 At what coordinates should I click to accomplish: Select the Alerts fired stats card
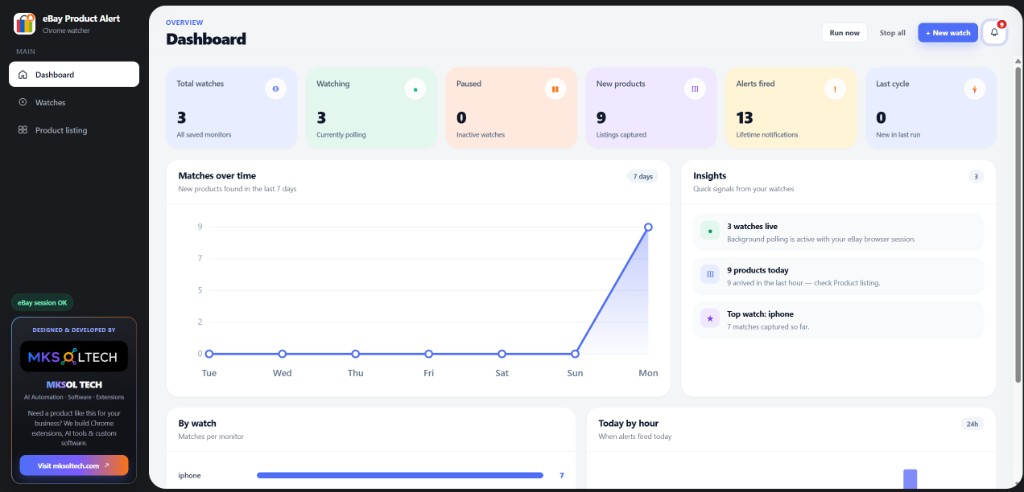tap(790, 108)
